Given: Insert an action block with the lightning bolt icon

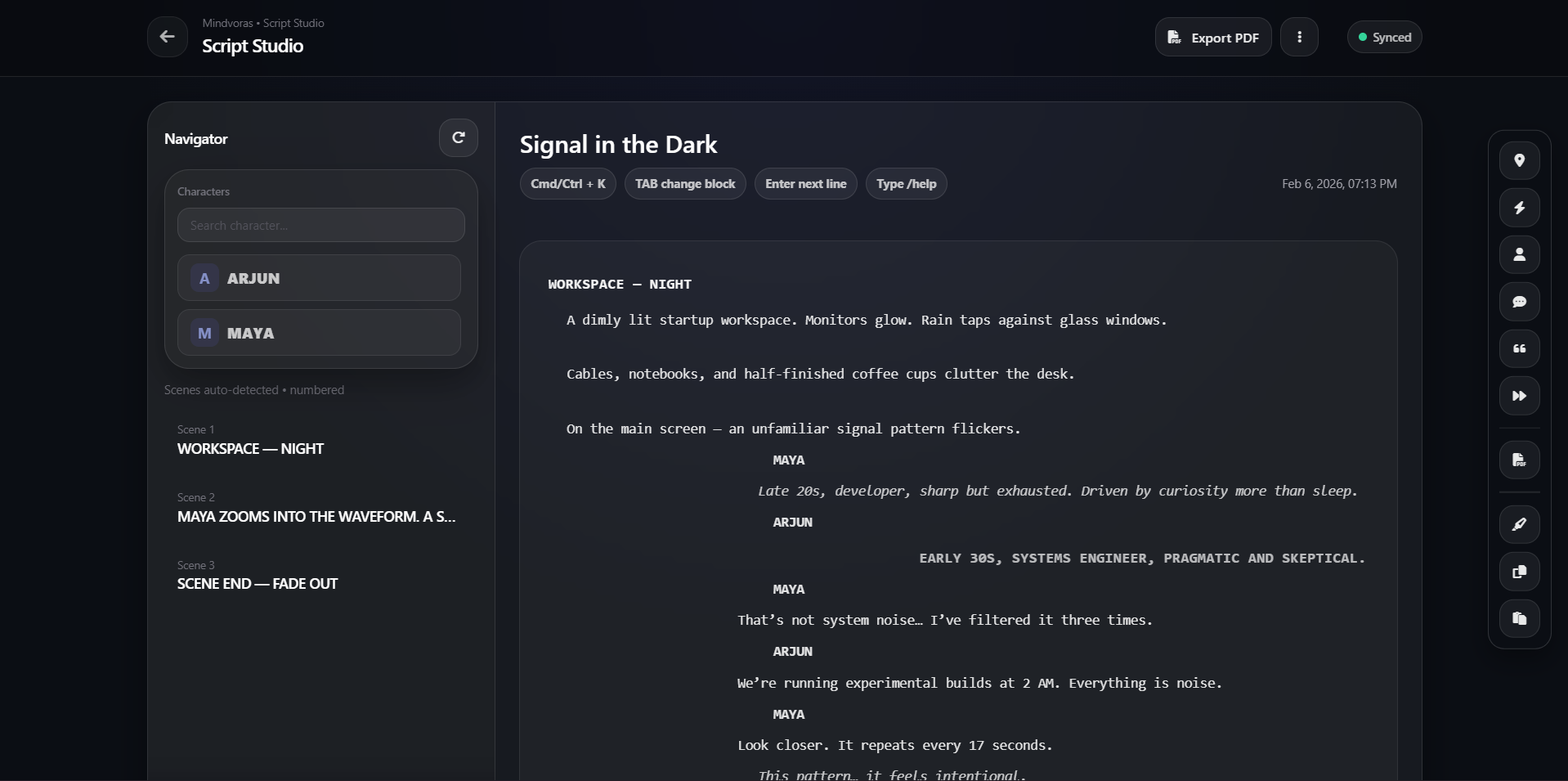Looking at the screenshot, I should click(x=1520, y=208).
